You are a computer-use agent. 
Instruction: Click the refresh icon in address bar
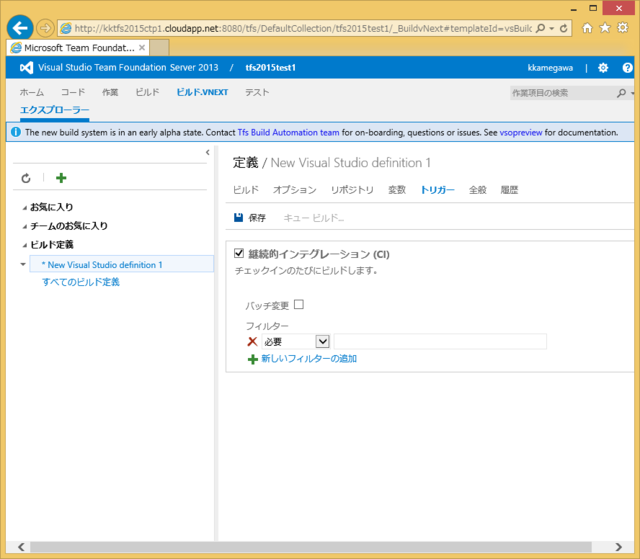tap(564, 28)
